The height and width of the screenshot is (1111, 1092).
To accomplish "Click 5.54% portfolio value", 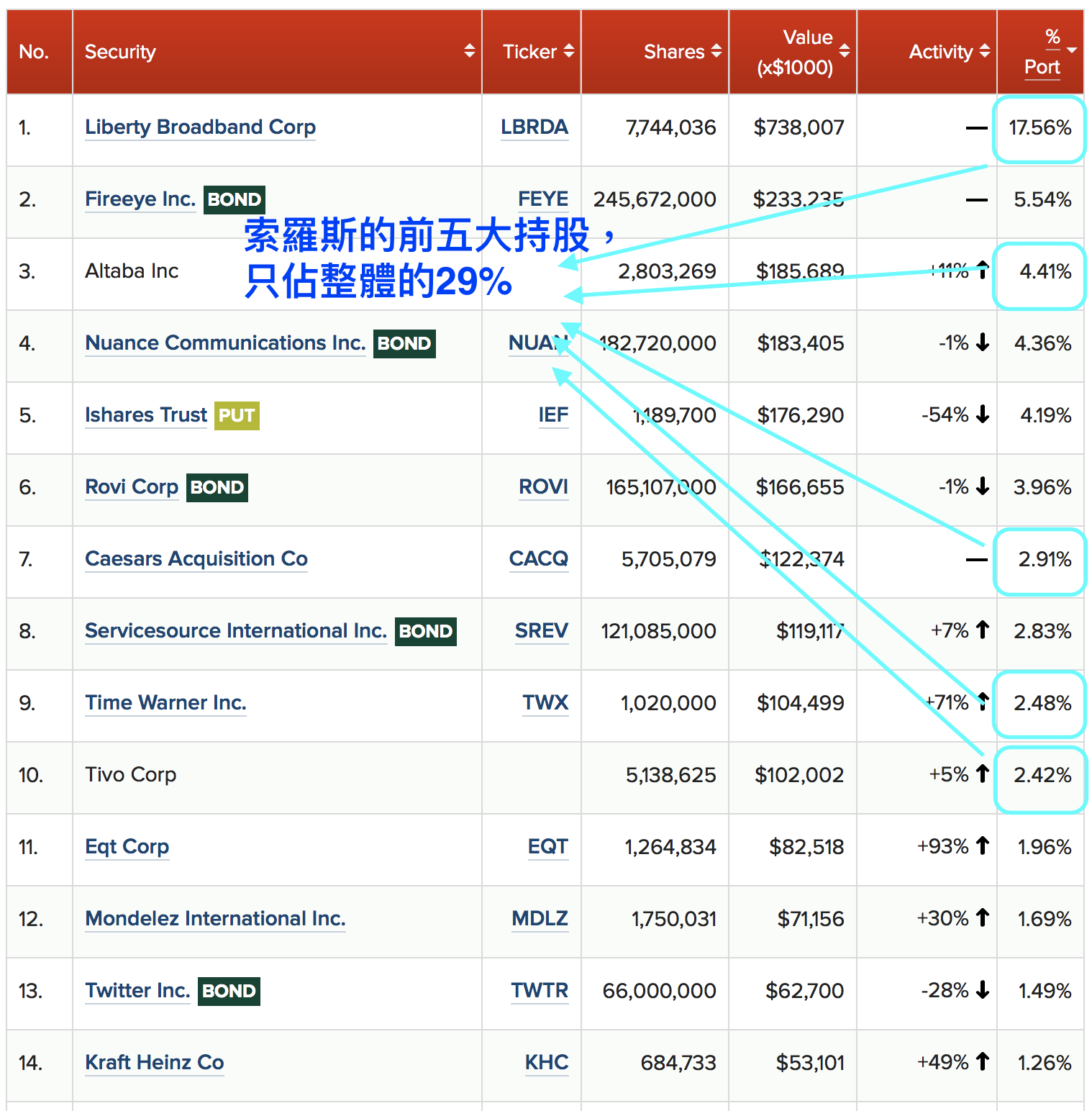I will (1042, 199).
